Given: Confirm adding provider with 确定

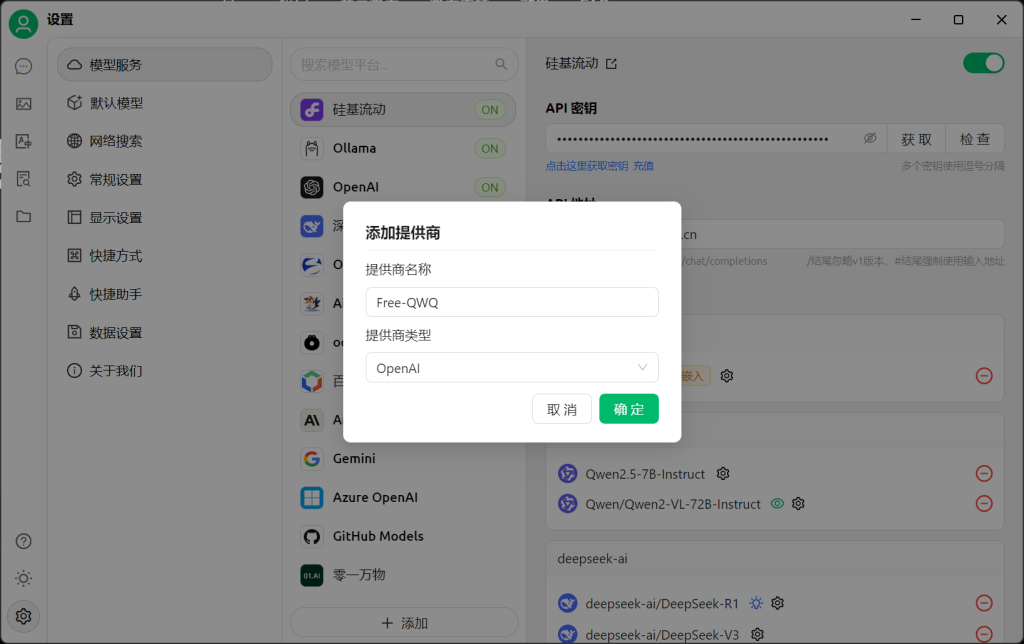Looking at the screenshot, I should [x=629, y=409].
